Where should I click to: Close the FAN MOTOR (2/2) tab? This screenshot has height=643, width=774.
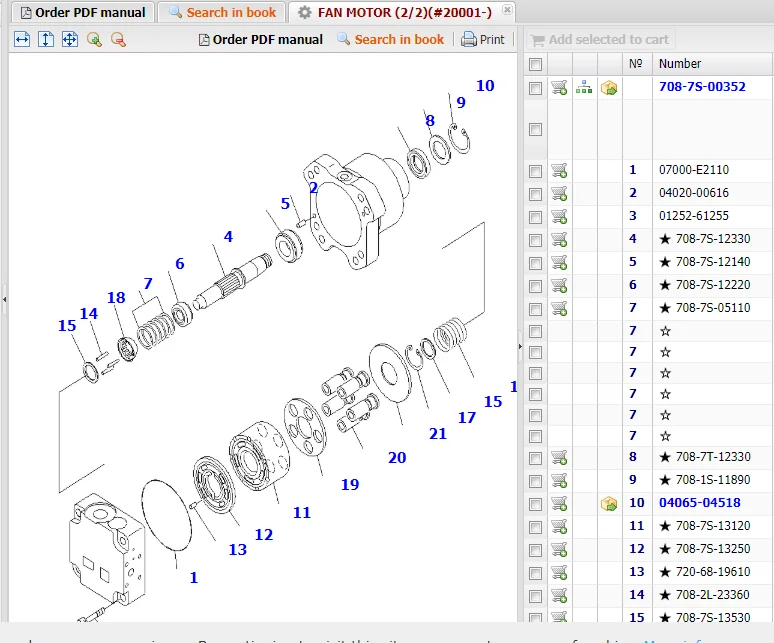coord(507,12)
